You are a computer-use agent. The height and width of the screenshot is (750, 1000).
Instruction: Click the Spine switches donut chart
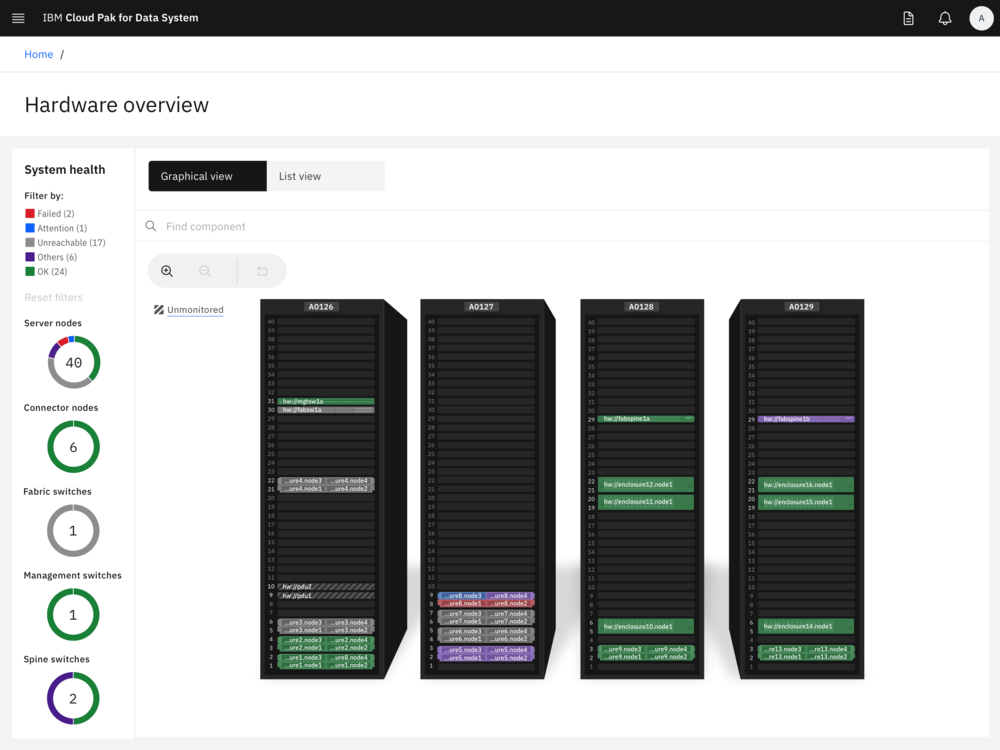[73, 698]
